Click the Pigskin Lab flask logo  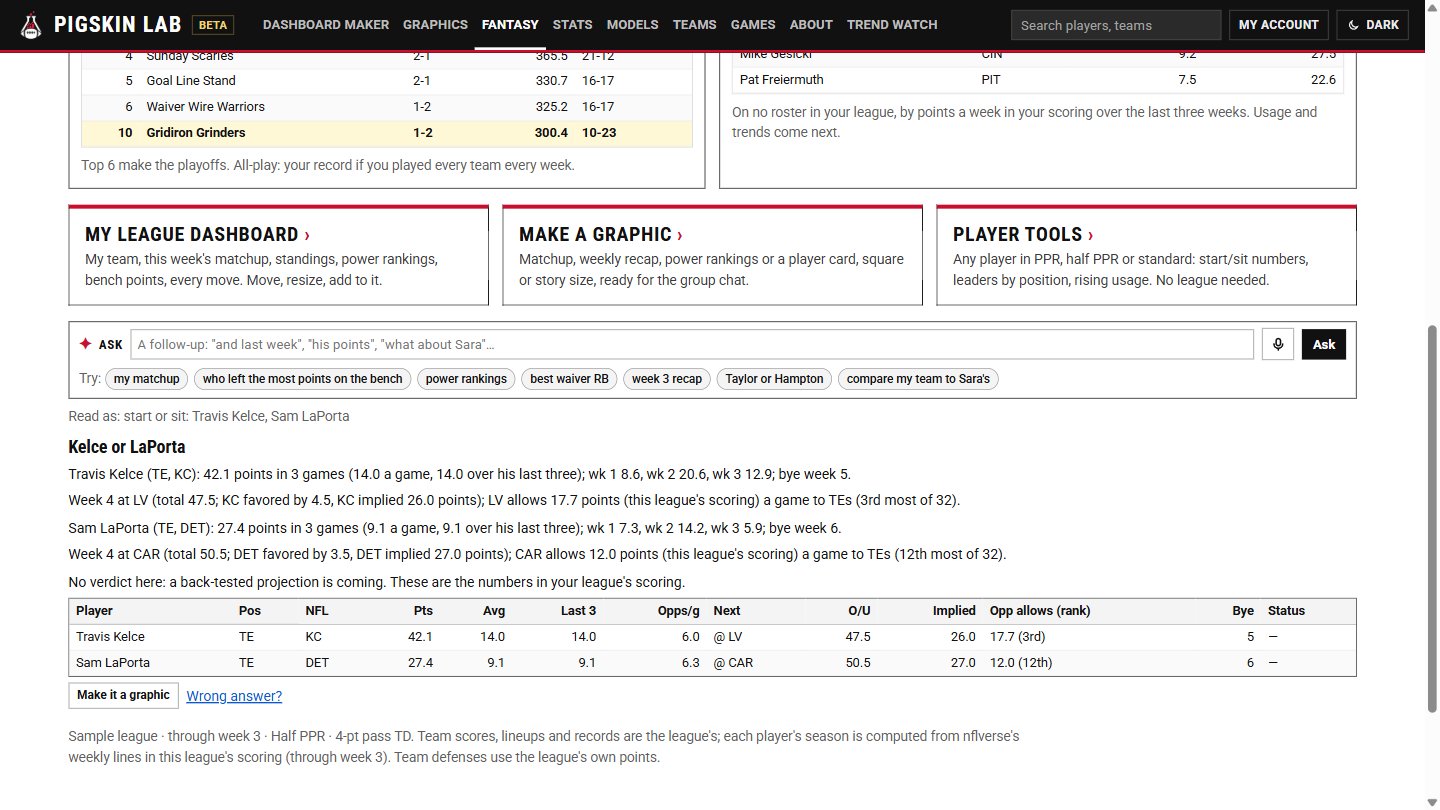coord(32,24)
